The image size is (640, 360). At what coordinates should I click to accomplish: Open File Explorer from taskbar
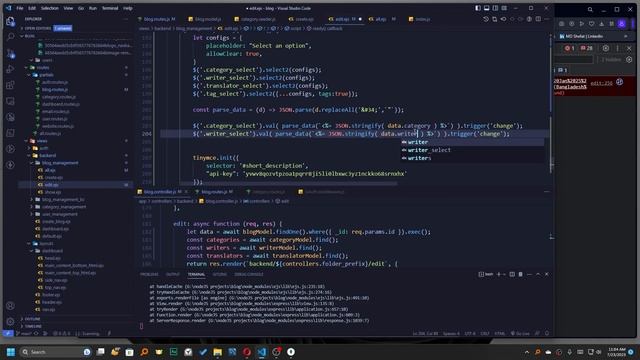(x=218, y=352)
